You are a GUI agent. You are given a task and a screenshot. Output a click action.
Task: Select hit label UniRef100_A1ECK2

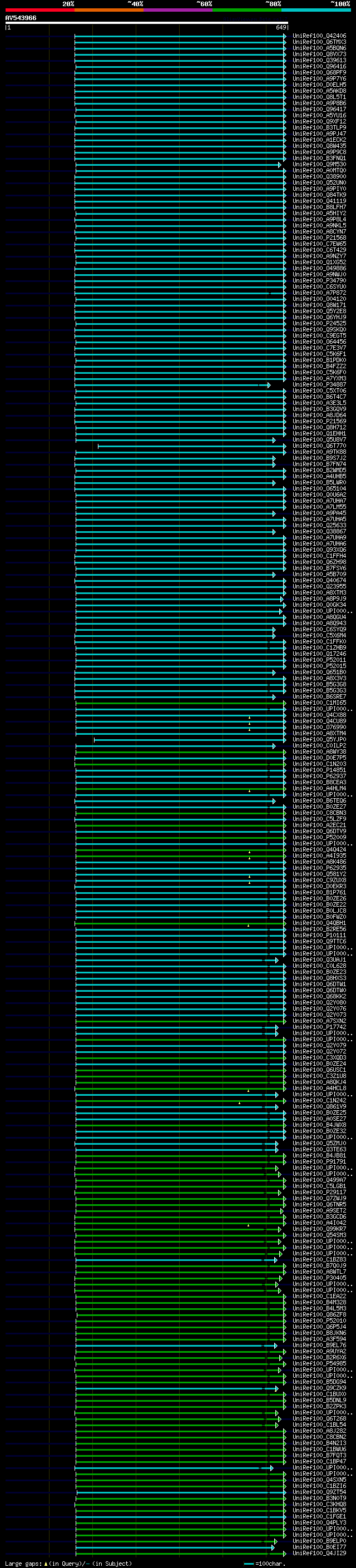[319, 140]
